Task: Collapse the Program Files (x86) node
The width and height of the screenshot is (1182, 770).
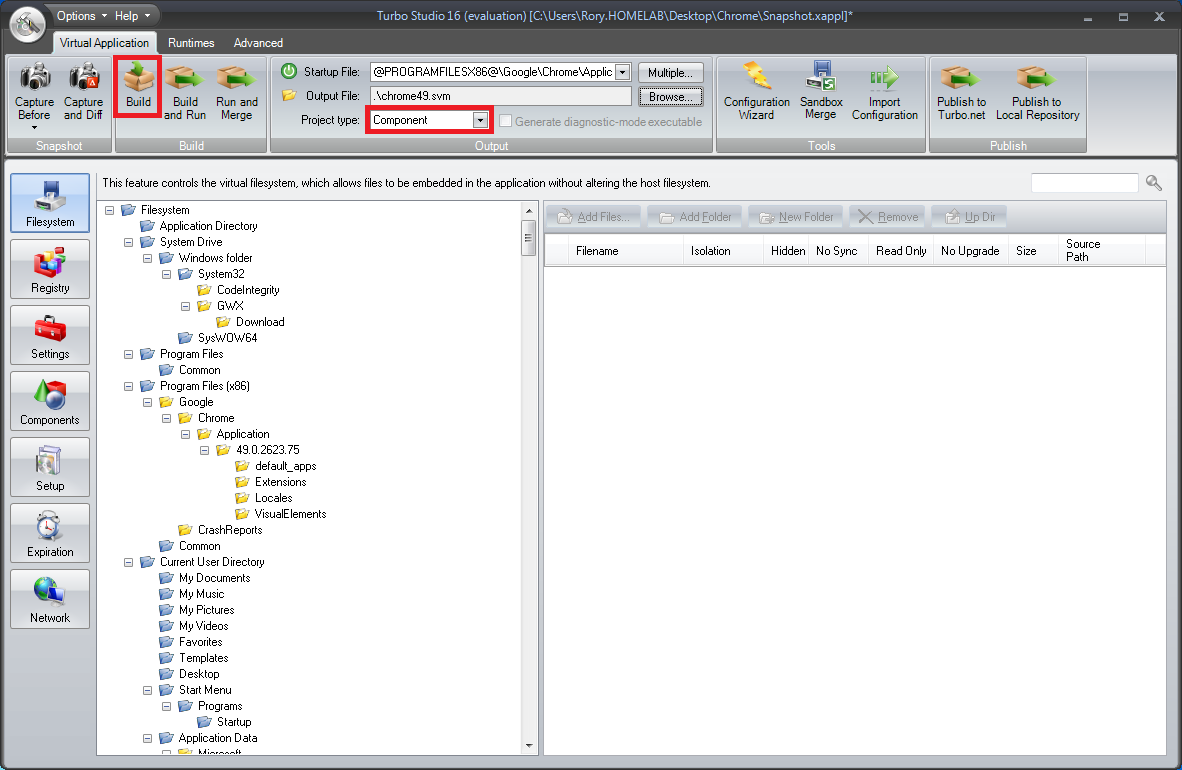Action: click(x=128, y=386)
